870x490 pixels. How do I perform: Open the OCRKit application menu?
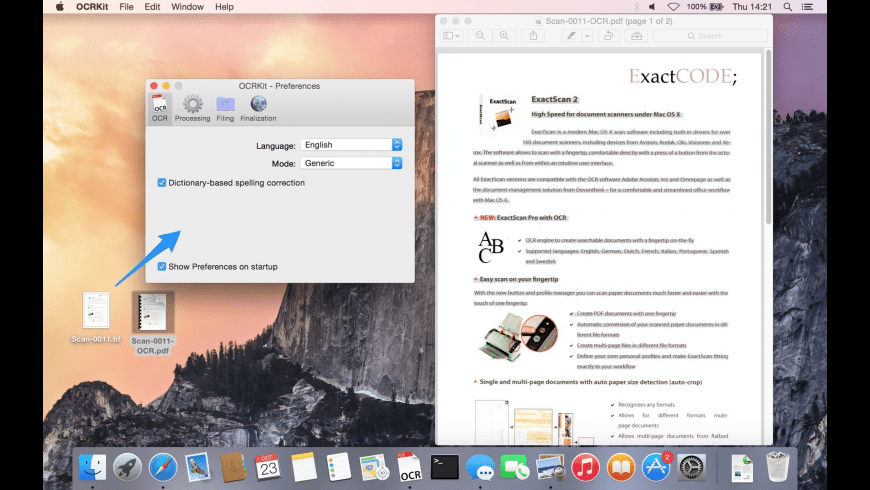(92, 7)
